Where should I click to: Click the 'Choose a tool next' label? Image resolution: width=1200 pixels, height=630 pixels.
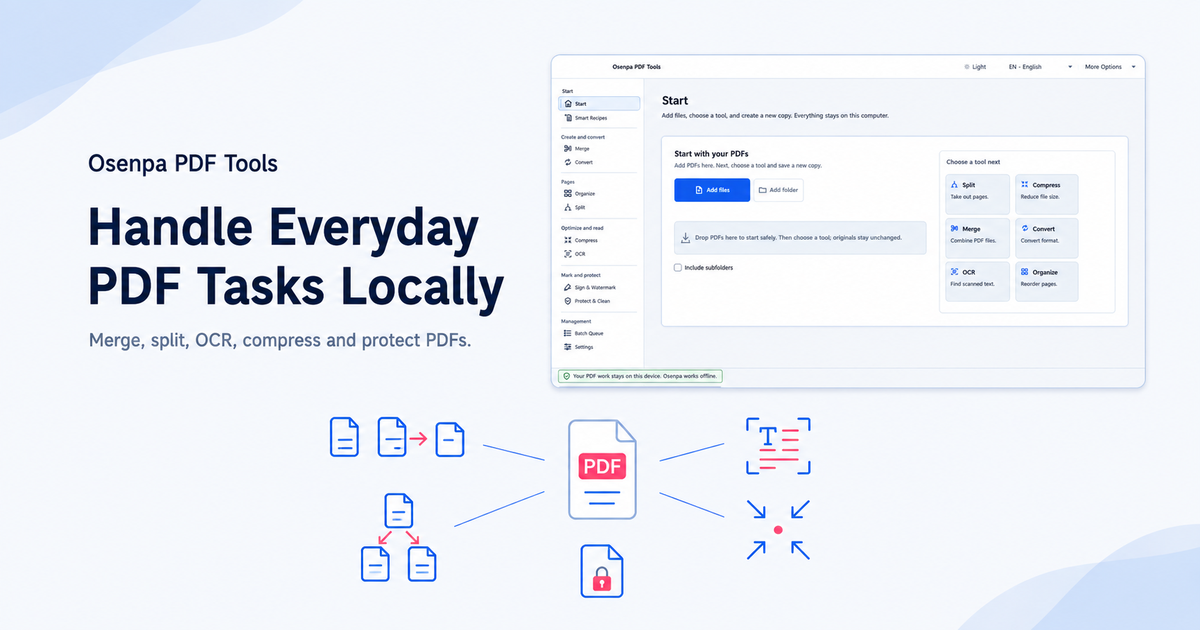click(x=973, y=161)
